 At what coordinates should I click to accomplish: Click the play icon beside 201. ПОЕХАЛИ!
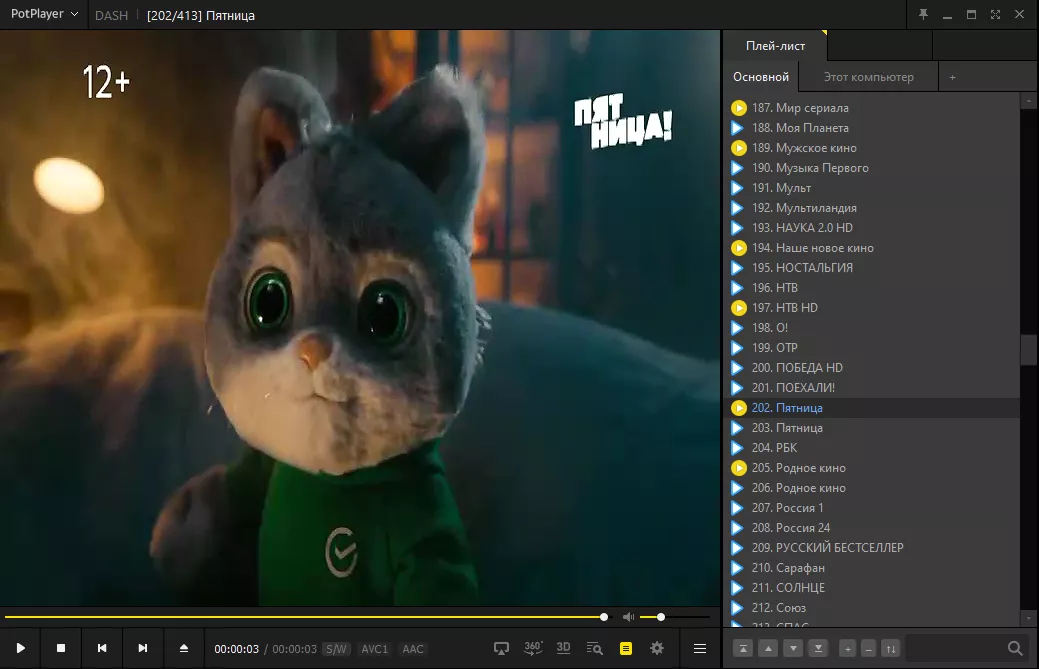(737, 387)
